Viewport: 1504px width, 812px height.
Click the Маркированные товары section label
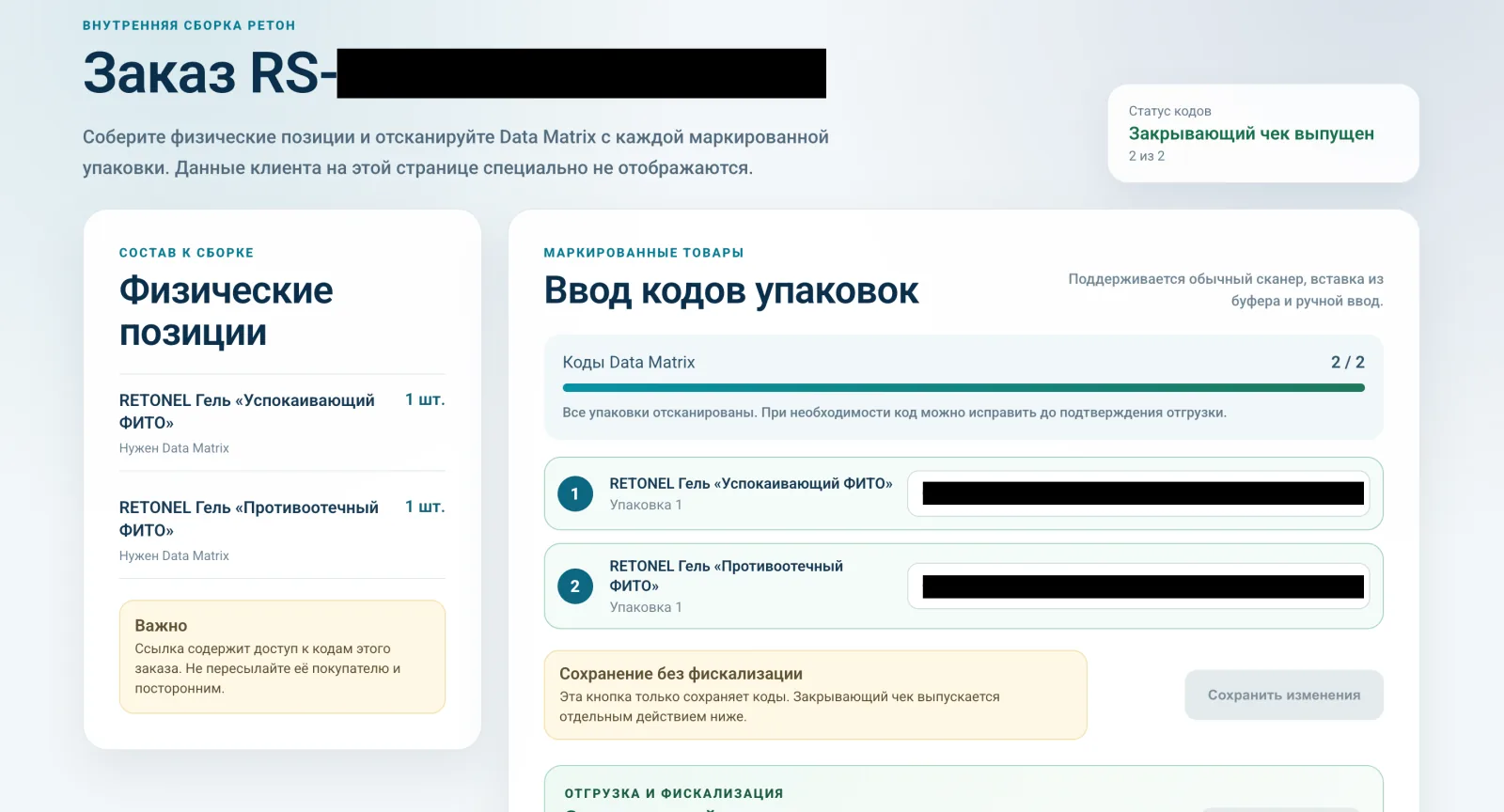click(x=644, y=253)
